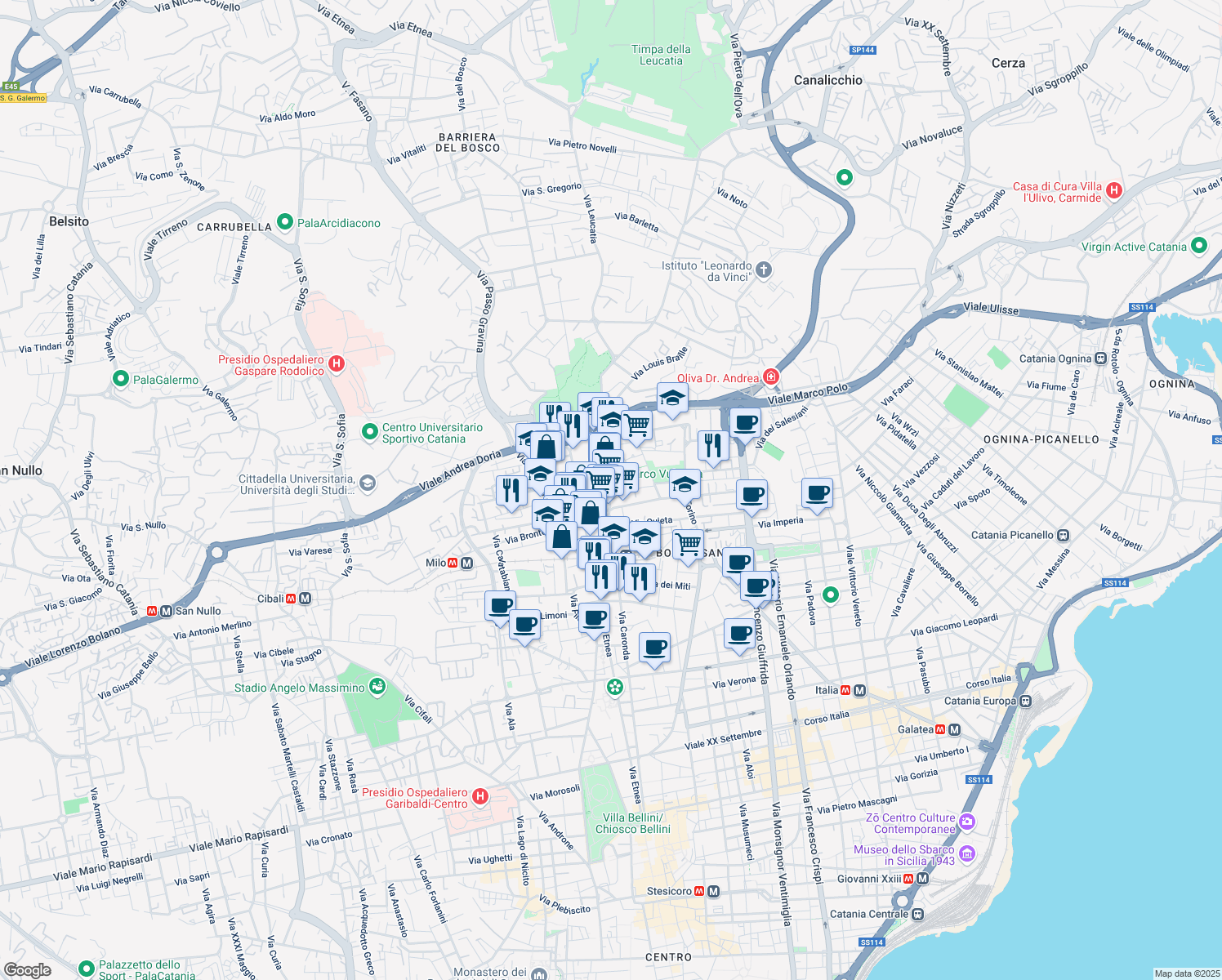
Task: Click coffee cup marker touching Via dei Salesiani label
Action: (x=745, y=425)
